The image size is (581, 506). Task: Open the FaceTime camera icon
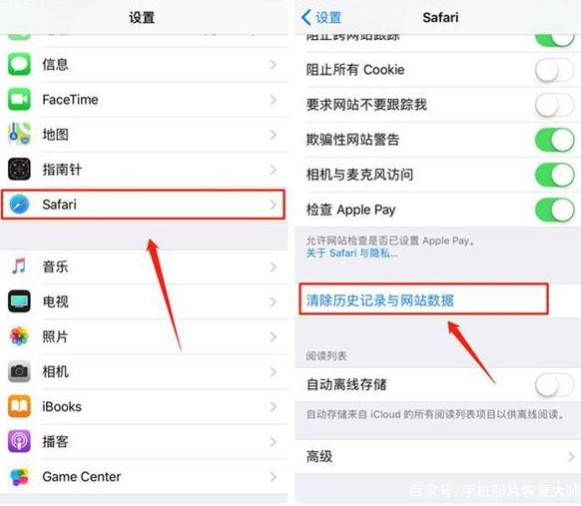(x=19, y=99)
